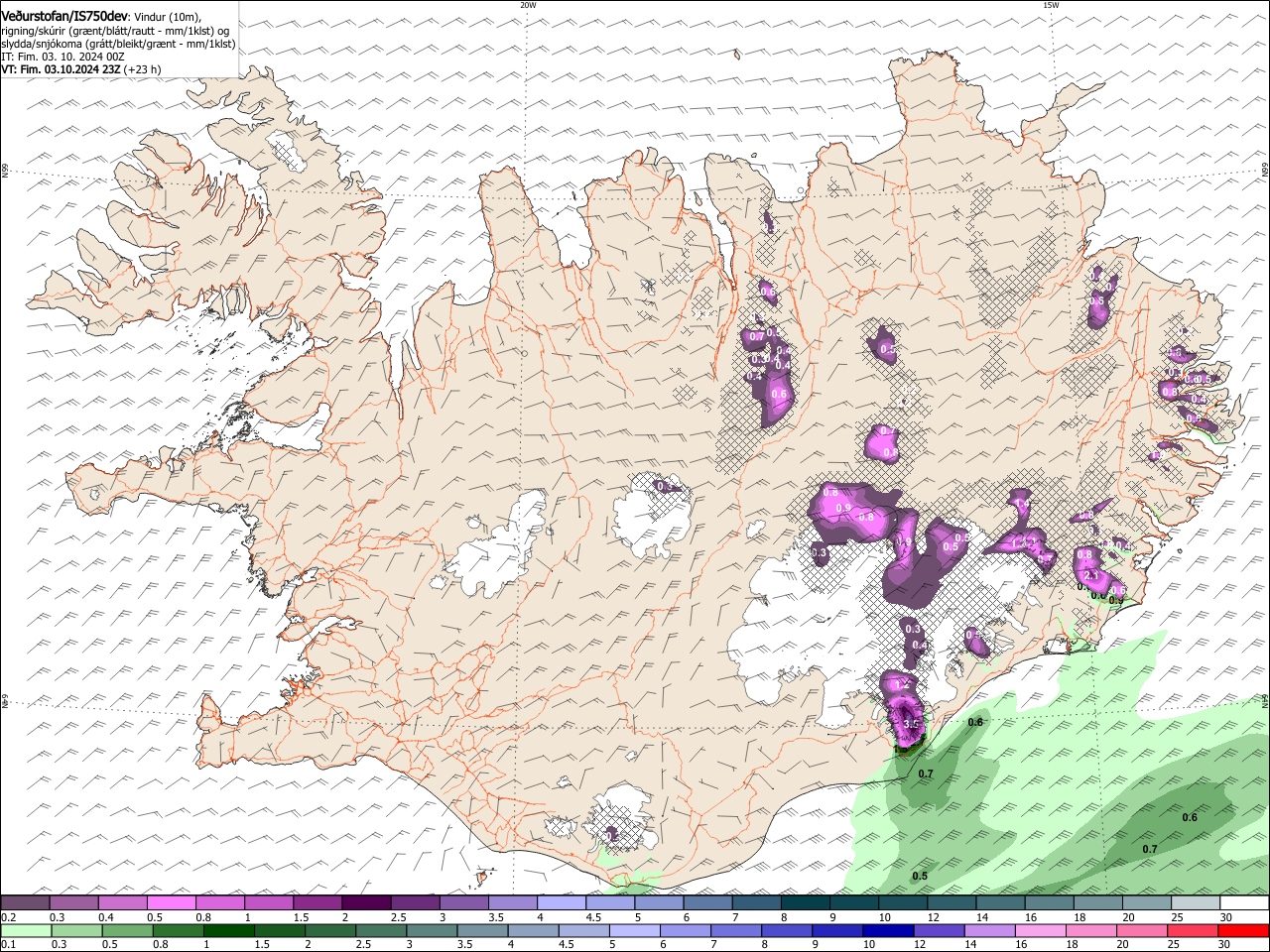
Task: Select the 4.5 periwinkle swatch in lower rain legend
Action: point(584,931)
